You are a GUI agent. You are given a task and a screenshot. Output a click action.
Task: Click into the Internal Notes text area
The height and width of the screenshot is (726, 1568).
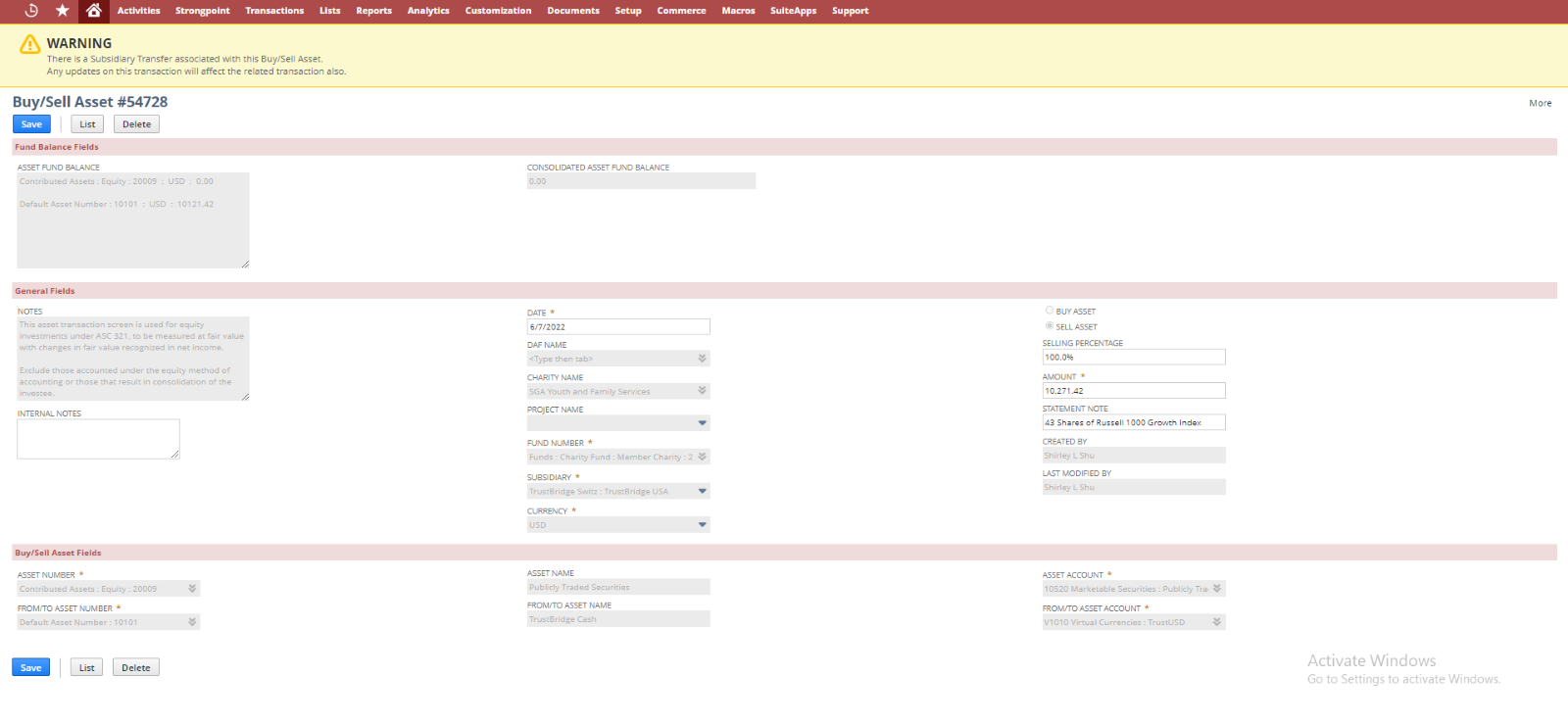pyautogui.click(x=98, y=439)
